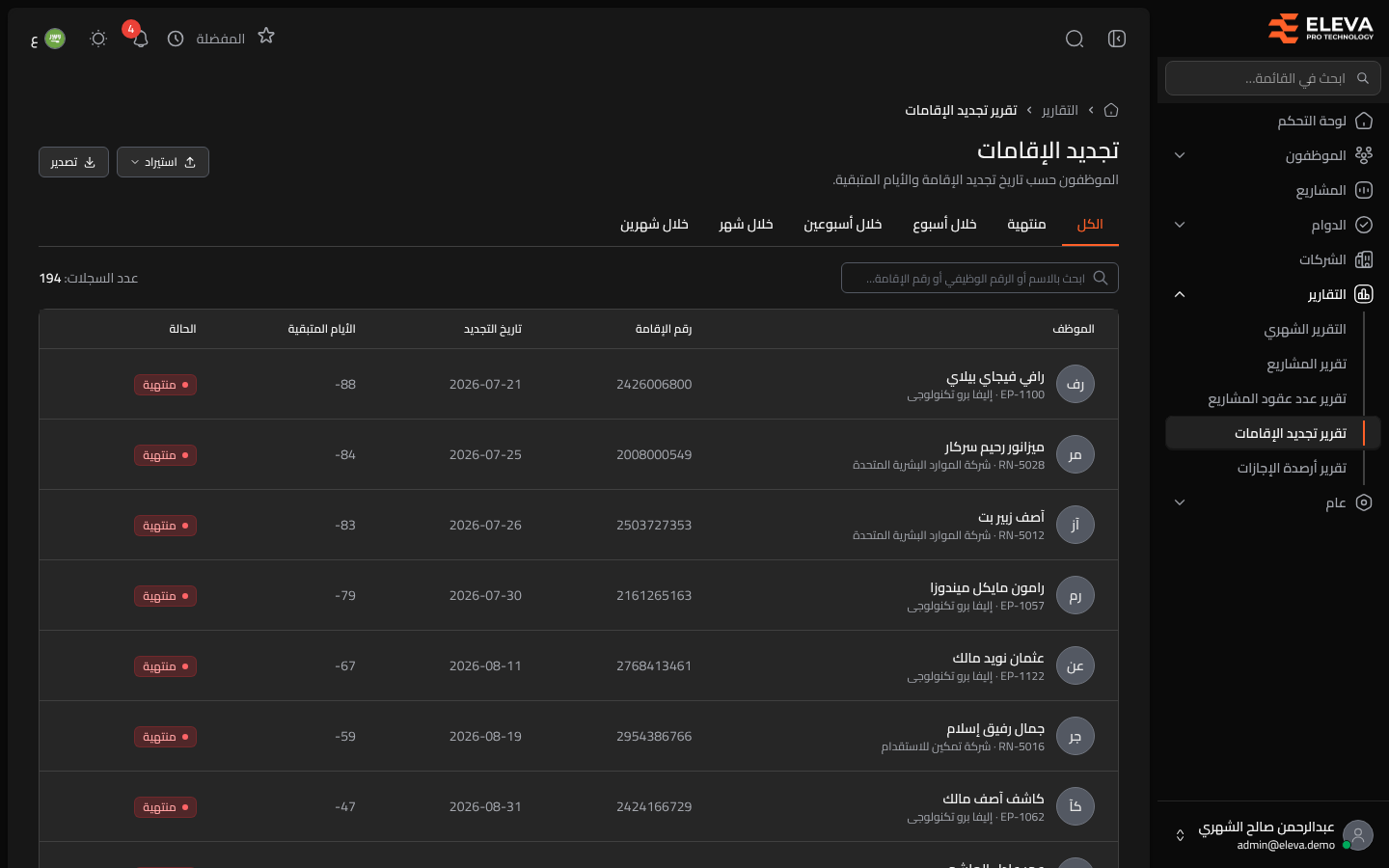1389x868 pixels.
Task: Open التقرير الشهري in sidebar
Action: [x=1305, y=329]
